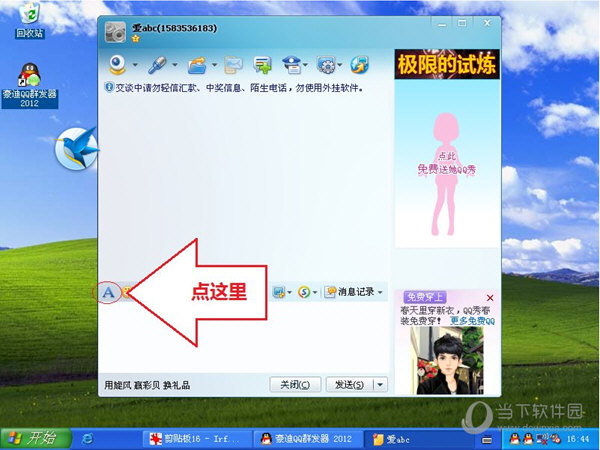The width and height of the screenshot is (600, 450).
Task: Open the webcam video call dropdown arrow
Action: click(x=135, y=65)
